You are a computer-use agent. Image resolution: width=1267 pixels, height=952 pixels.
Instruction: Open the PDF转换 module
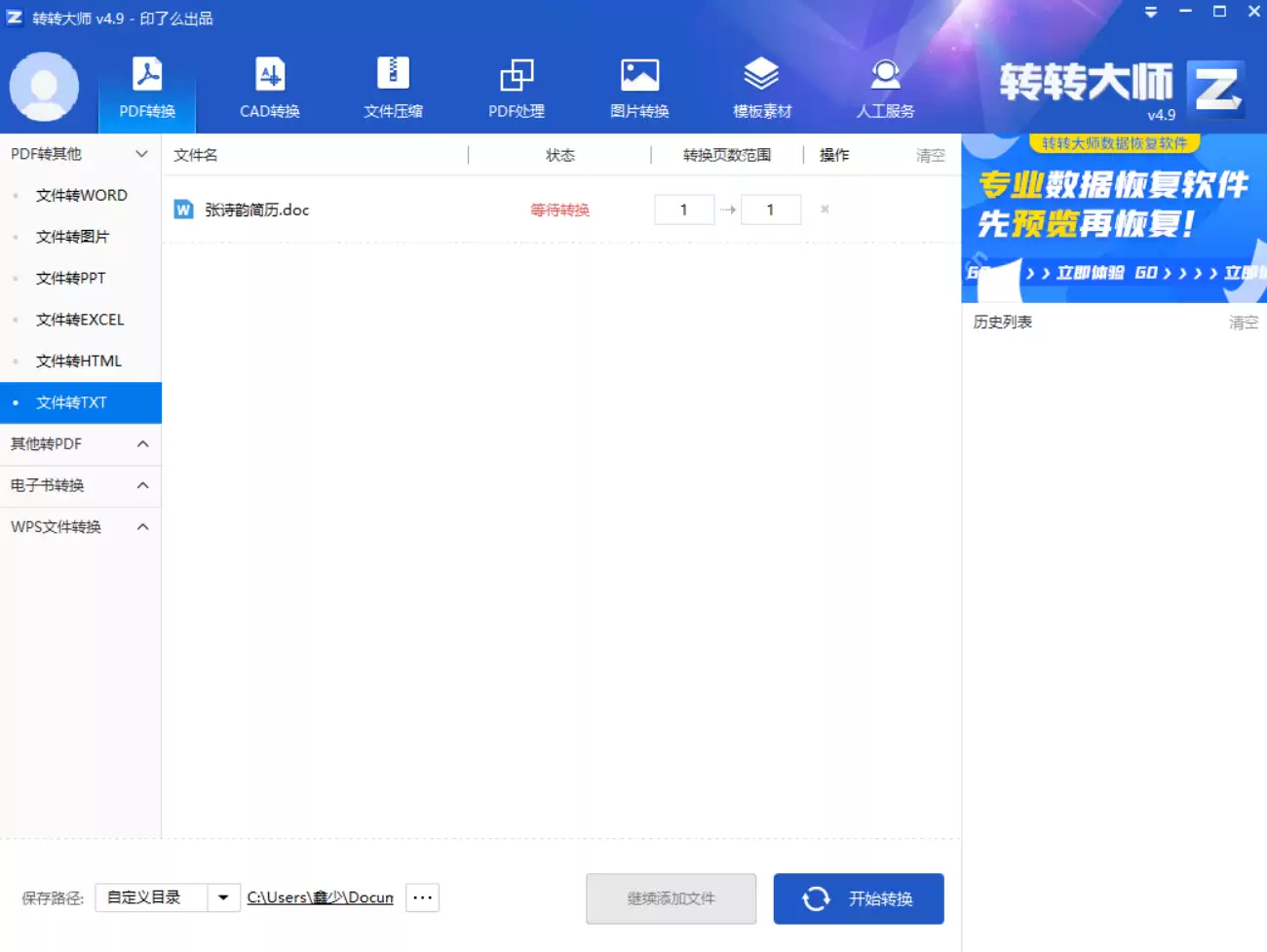146,88
